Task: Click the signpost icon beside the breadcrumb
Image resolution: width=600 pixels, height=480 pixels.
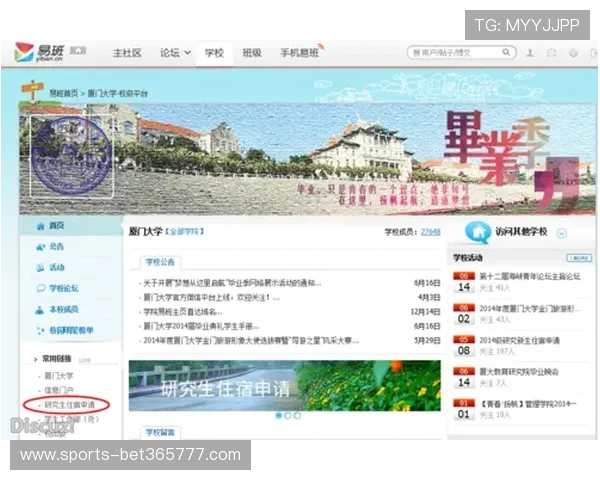Action: pos(33,90)
